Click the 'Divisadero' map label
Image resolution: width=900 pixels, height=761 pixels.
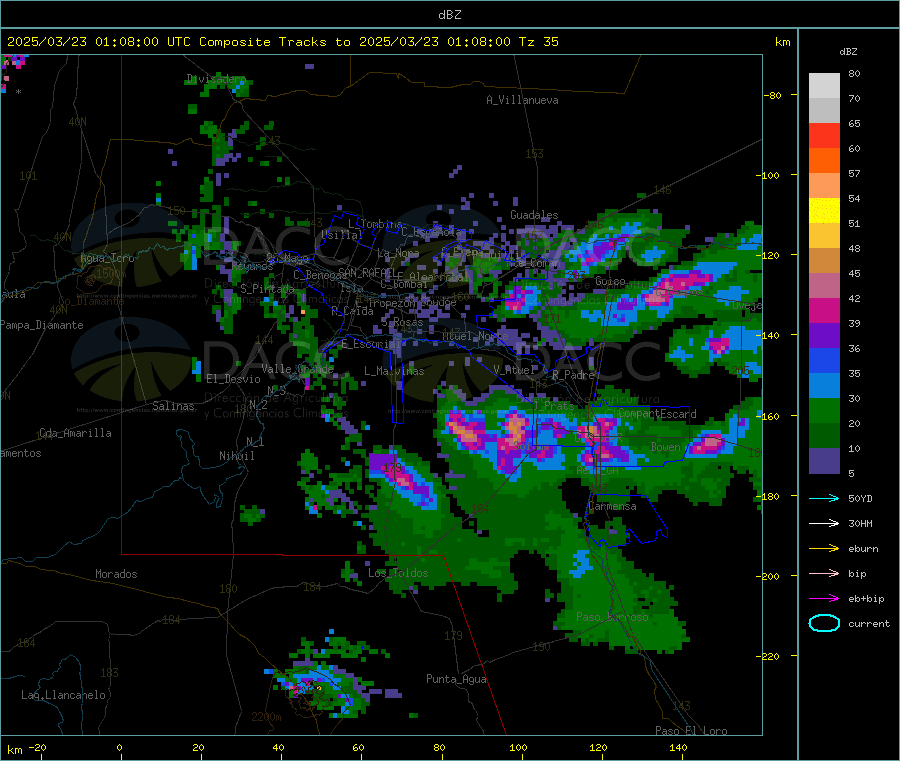coord(216,79)
